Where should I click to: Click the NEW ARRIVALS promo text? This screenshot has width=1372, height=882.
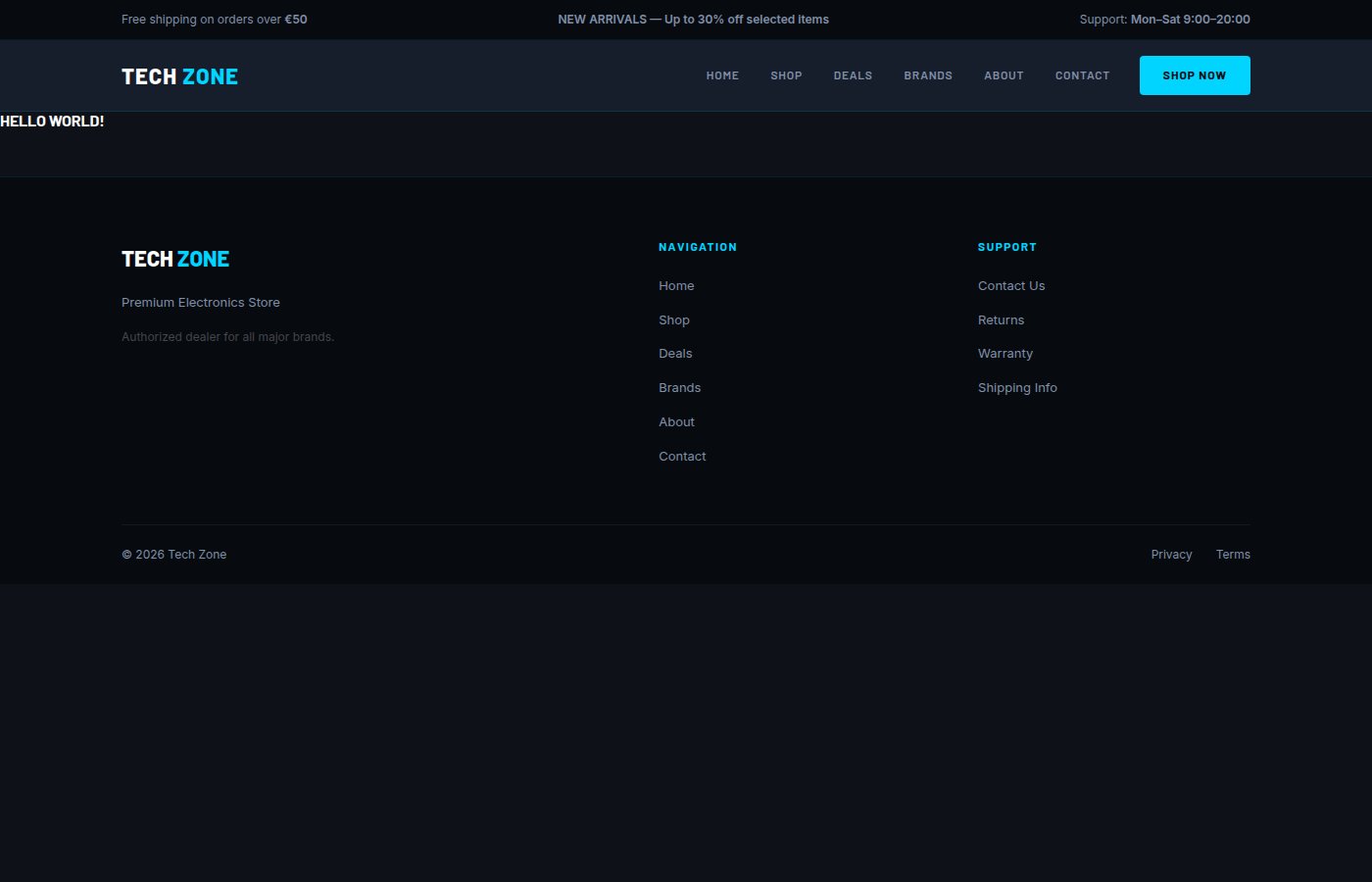(x=693, y=20)
